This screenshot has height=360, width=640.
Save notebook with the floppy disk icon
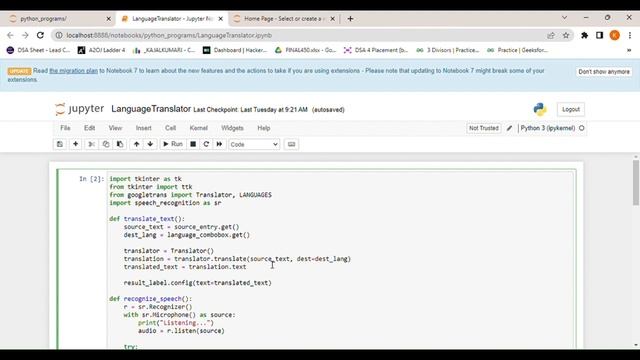(60, 144)
